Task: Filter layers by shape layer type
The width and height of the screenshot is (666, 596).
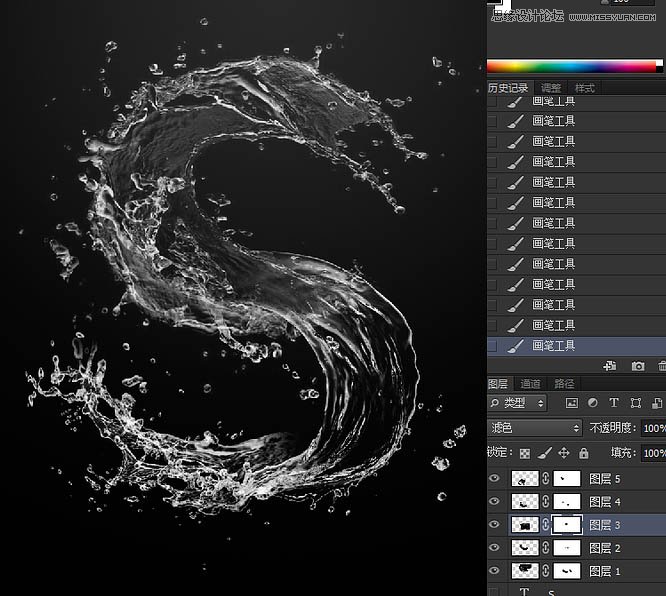Action: 635,403
